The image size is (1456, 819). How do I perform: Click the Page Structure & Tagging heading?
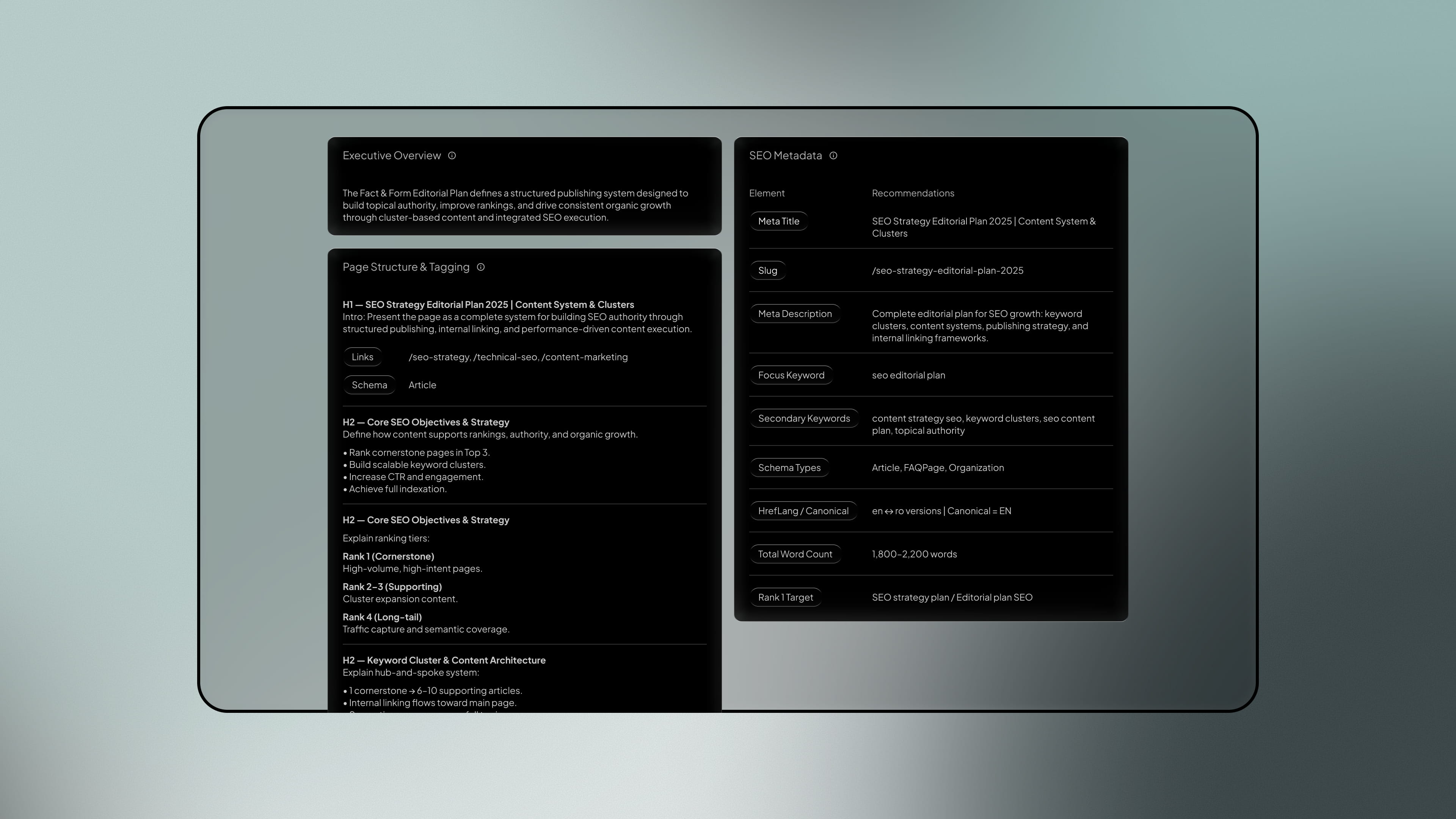[x=406, y=267]
